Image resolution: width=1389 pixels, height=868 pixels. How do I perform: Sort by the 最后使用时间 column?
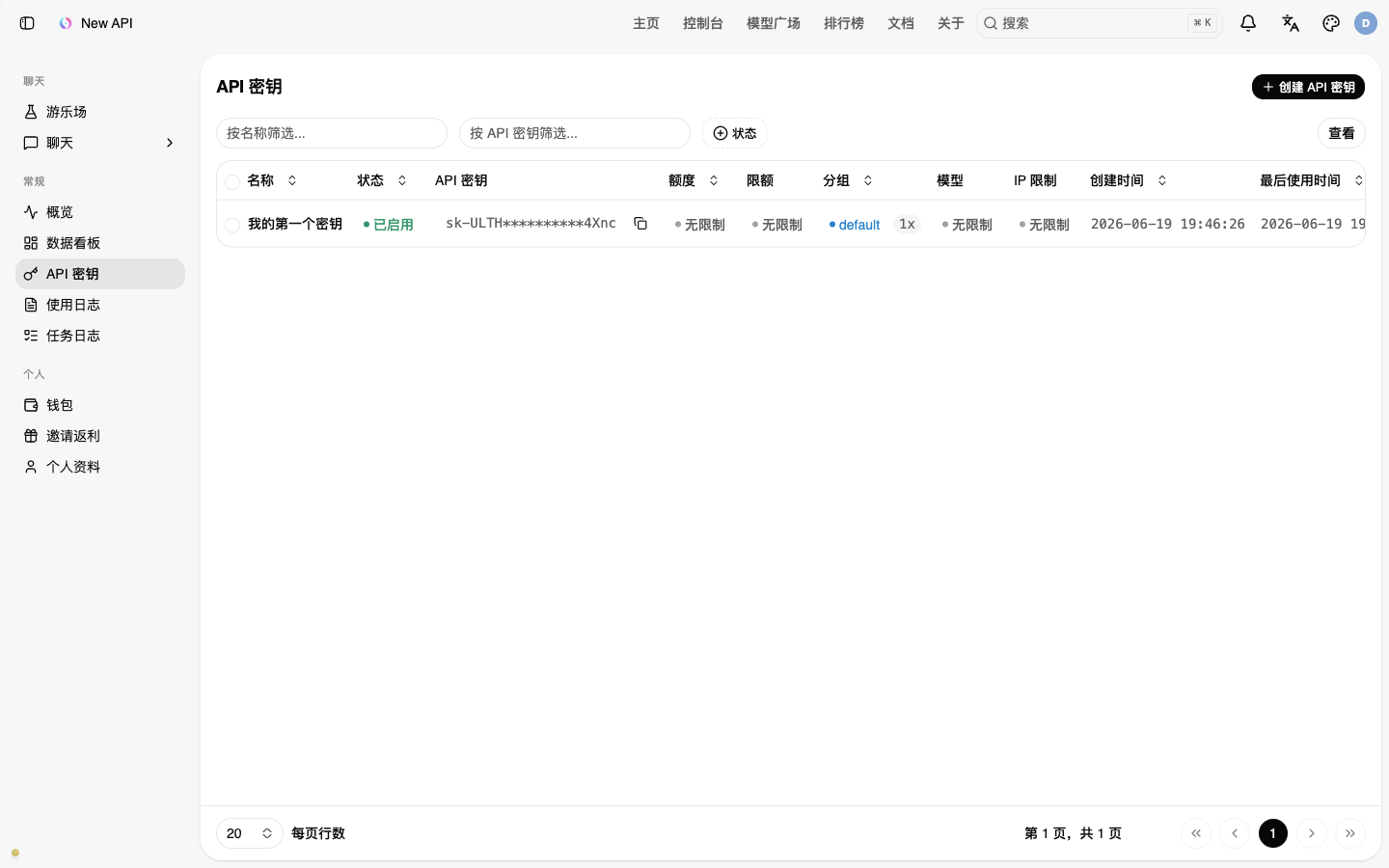(1312, 180)
